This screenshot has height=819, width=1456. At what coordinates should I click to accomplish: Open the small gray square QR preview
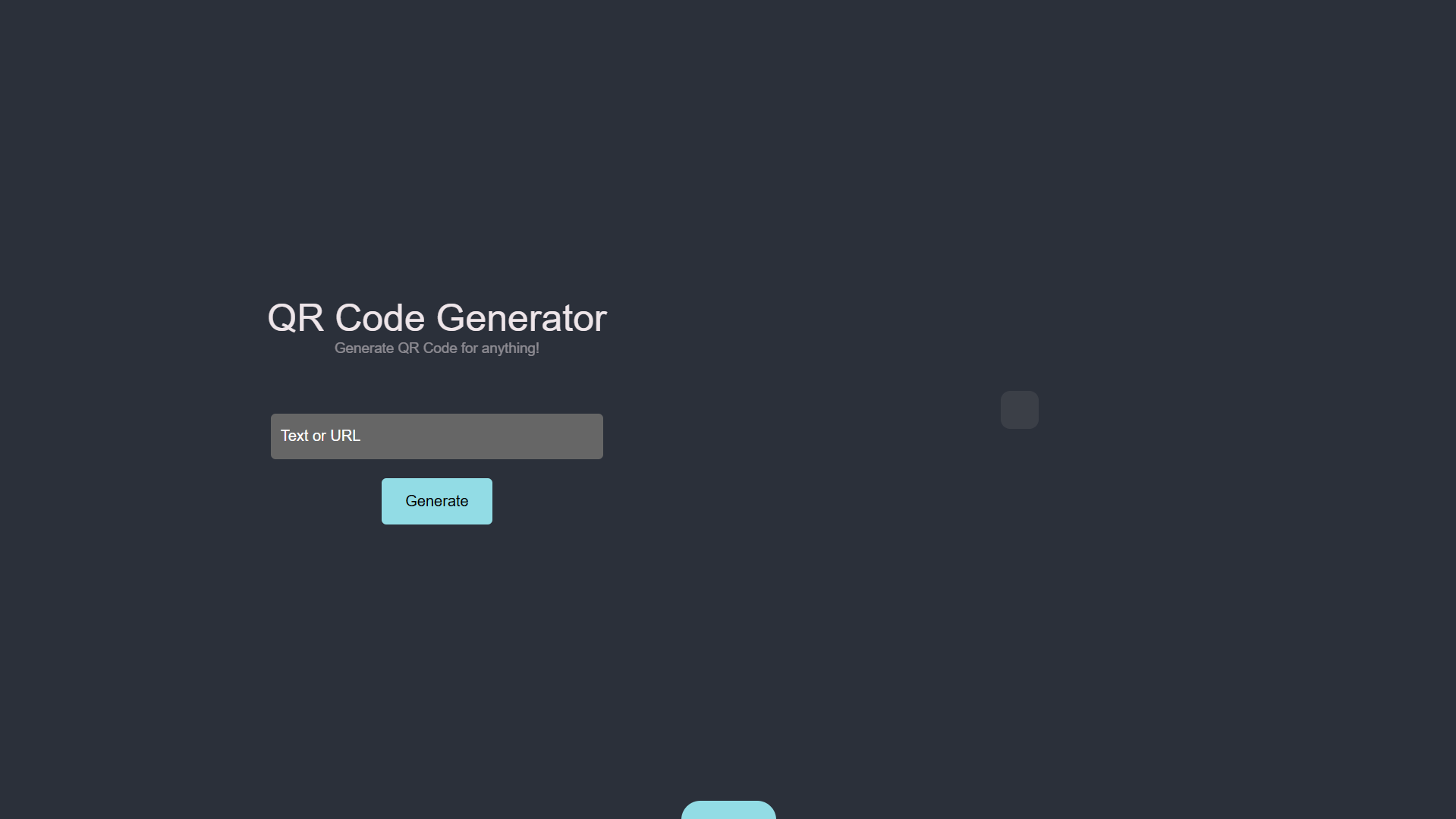coord(1019,410)
